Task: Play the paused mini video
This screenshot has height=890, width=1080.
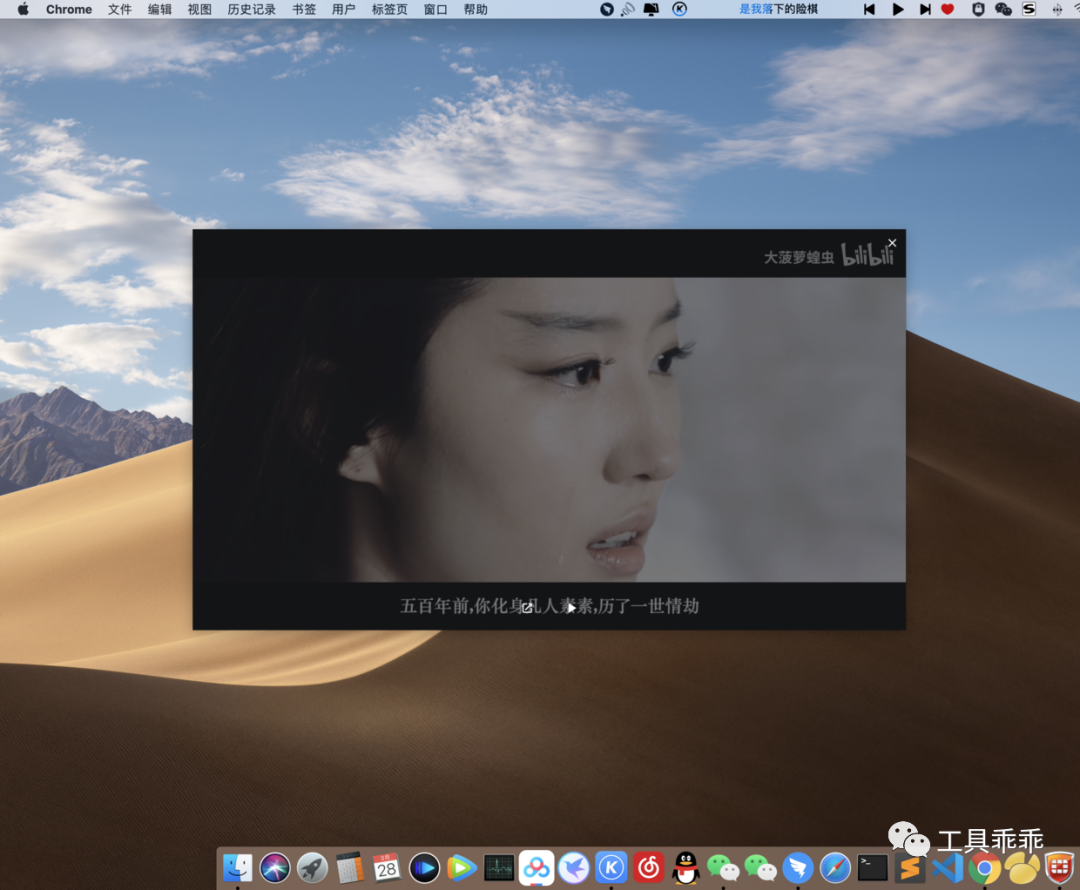Action: pyautogui.click(x=571, y=607)
